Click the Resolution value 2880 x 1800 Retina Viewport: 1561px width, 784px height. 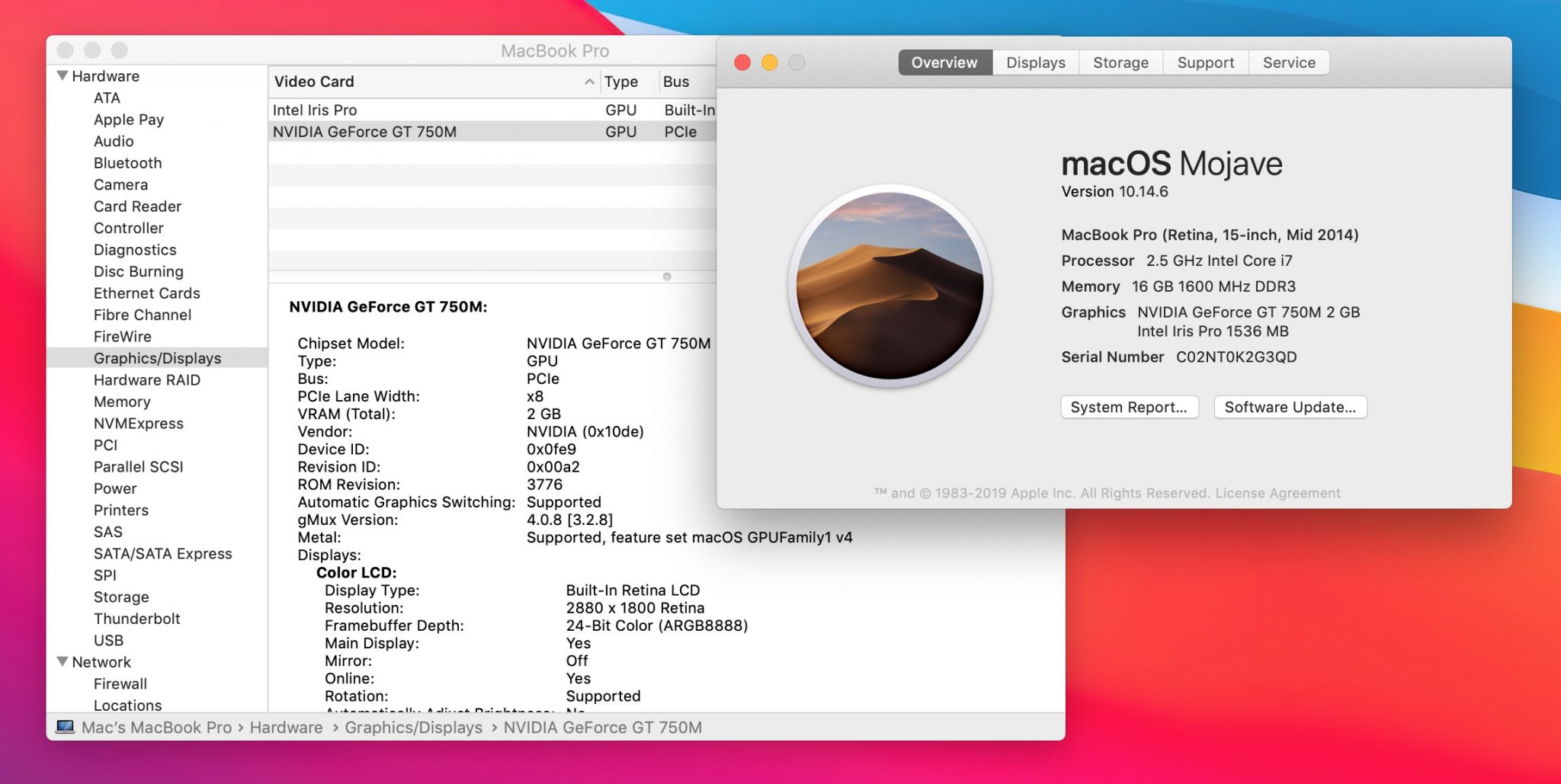click(x=635, y=608)
